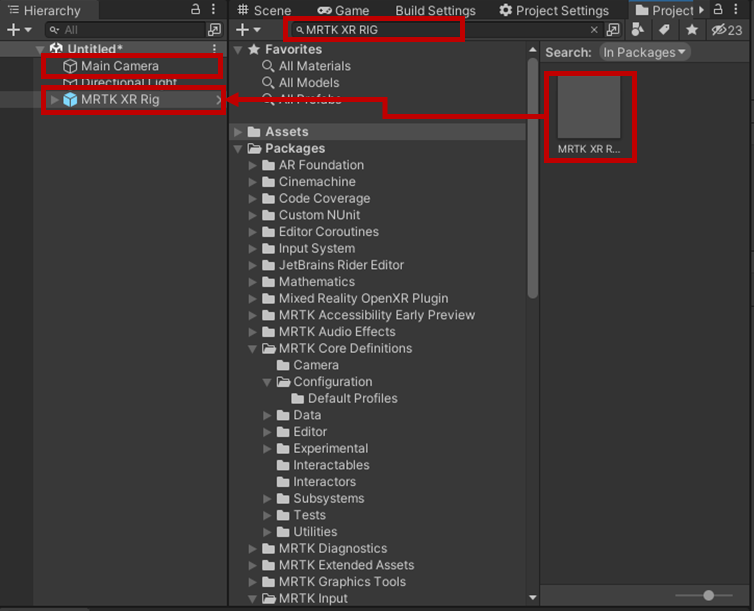
Task: Open the Build Settings tab
Action: [435, 10]
